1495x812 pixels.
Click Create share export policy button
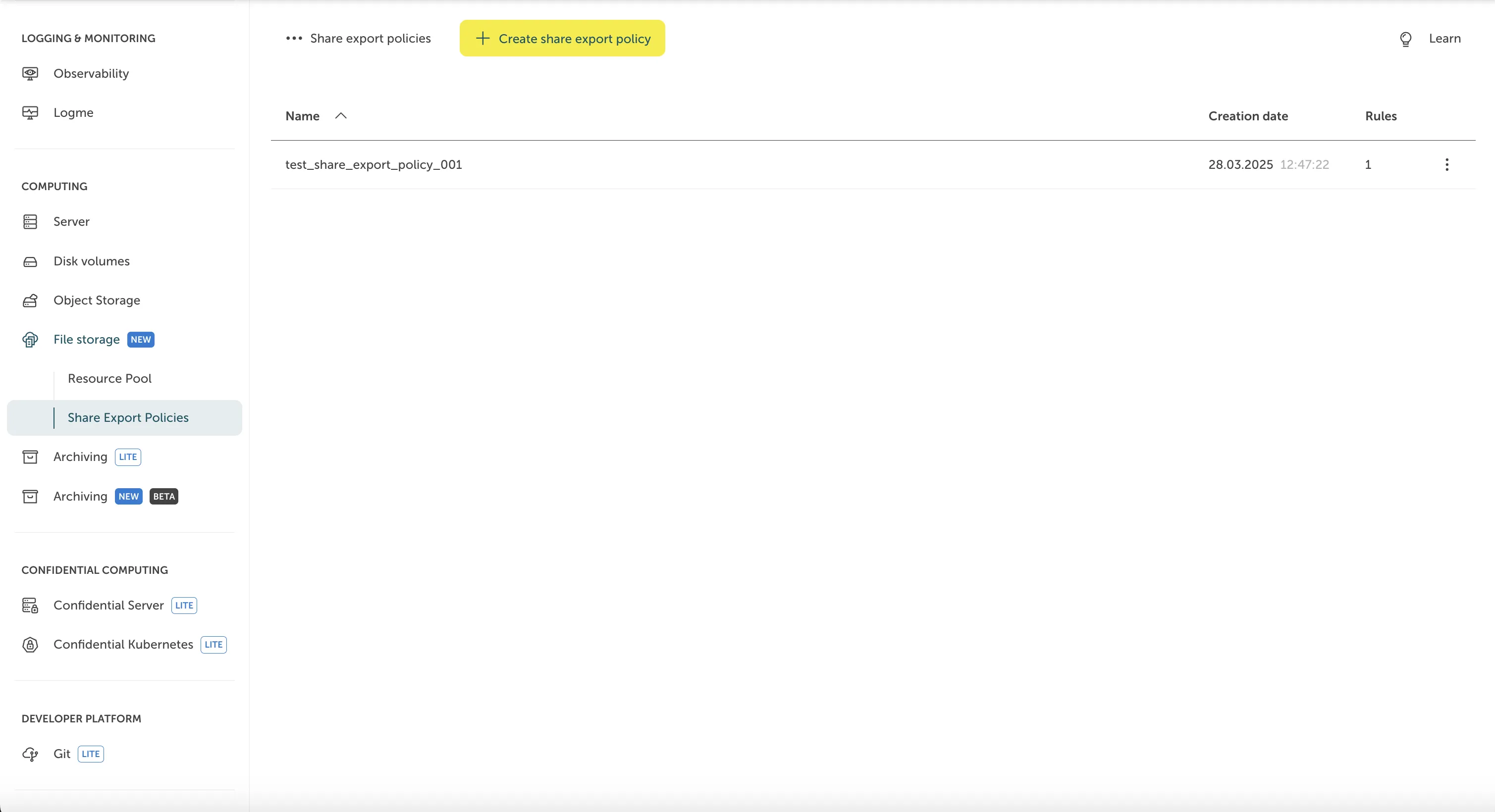(562, 38)
